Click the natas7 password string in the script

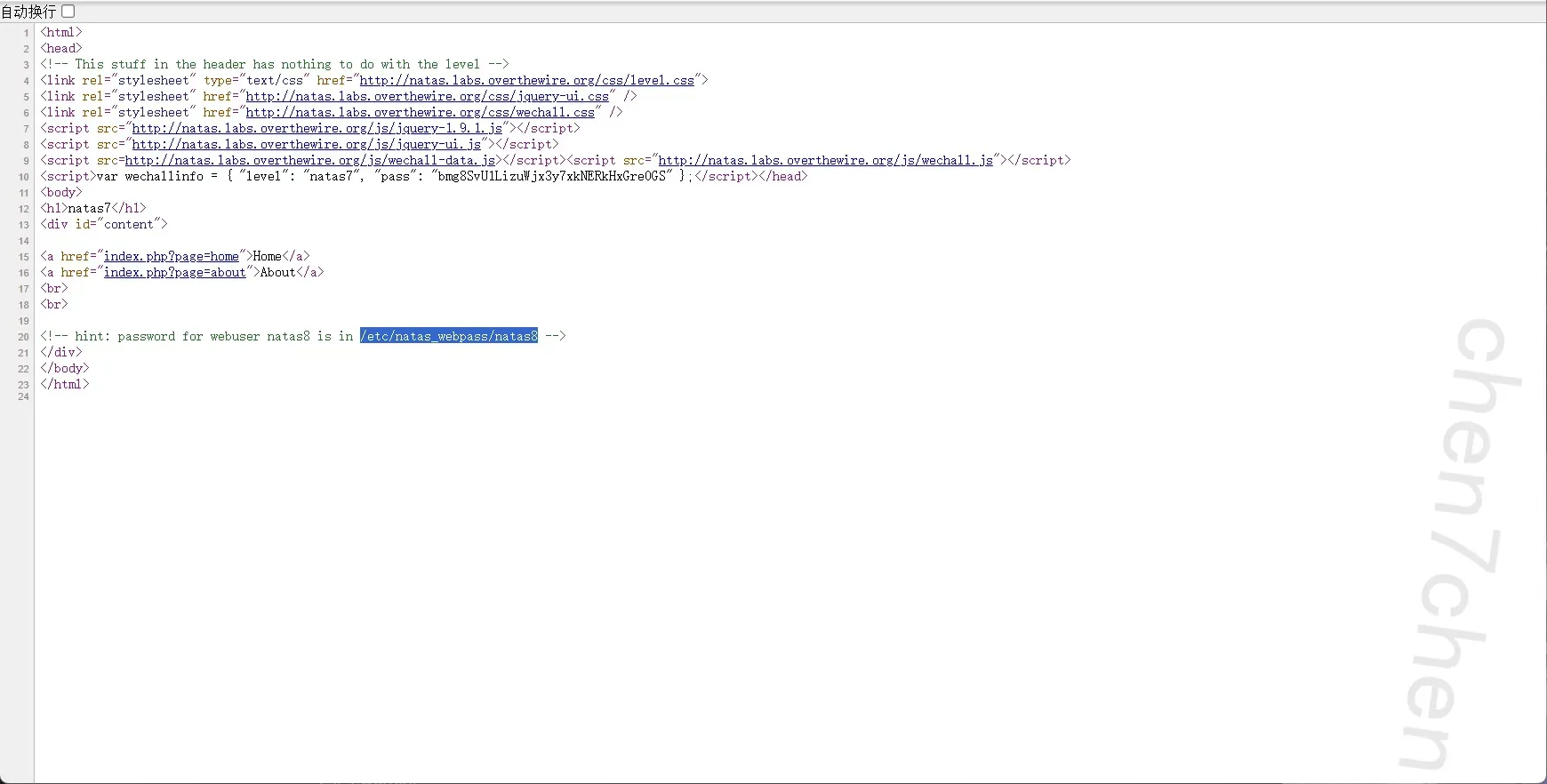(x=551, y=176)
